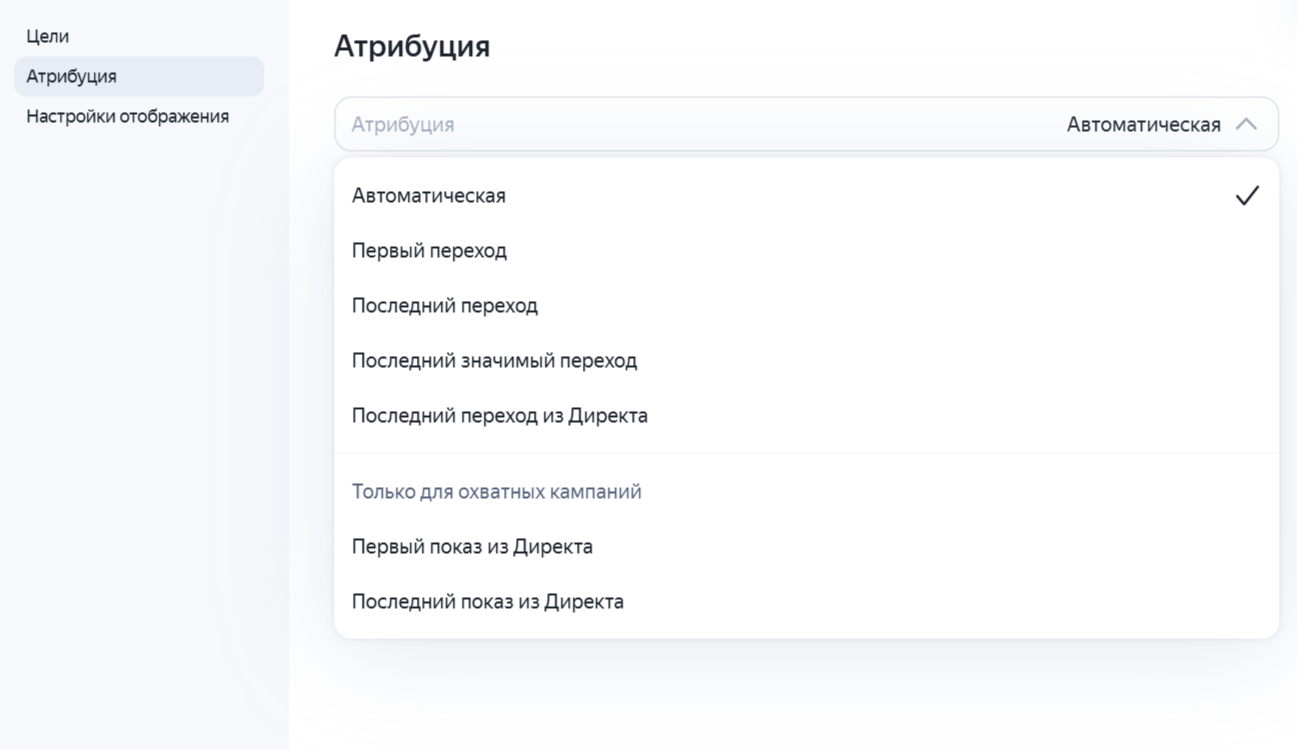The width and height of the screenshot is (1297, 749).
Task: Select the Автоматическая attribution option
Action: (428, 196)
